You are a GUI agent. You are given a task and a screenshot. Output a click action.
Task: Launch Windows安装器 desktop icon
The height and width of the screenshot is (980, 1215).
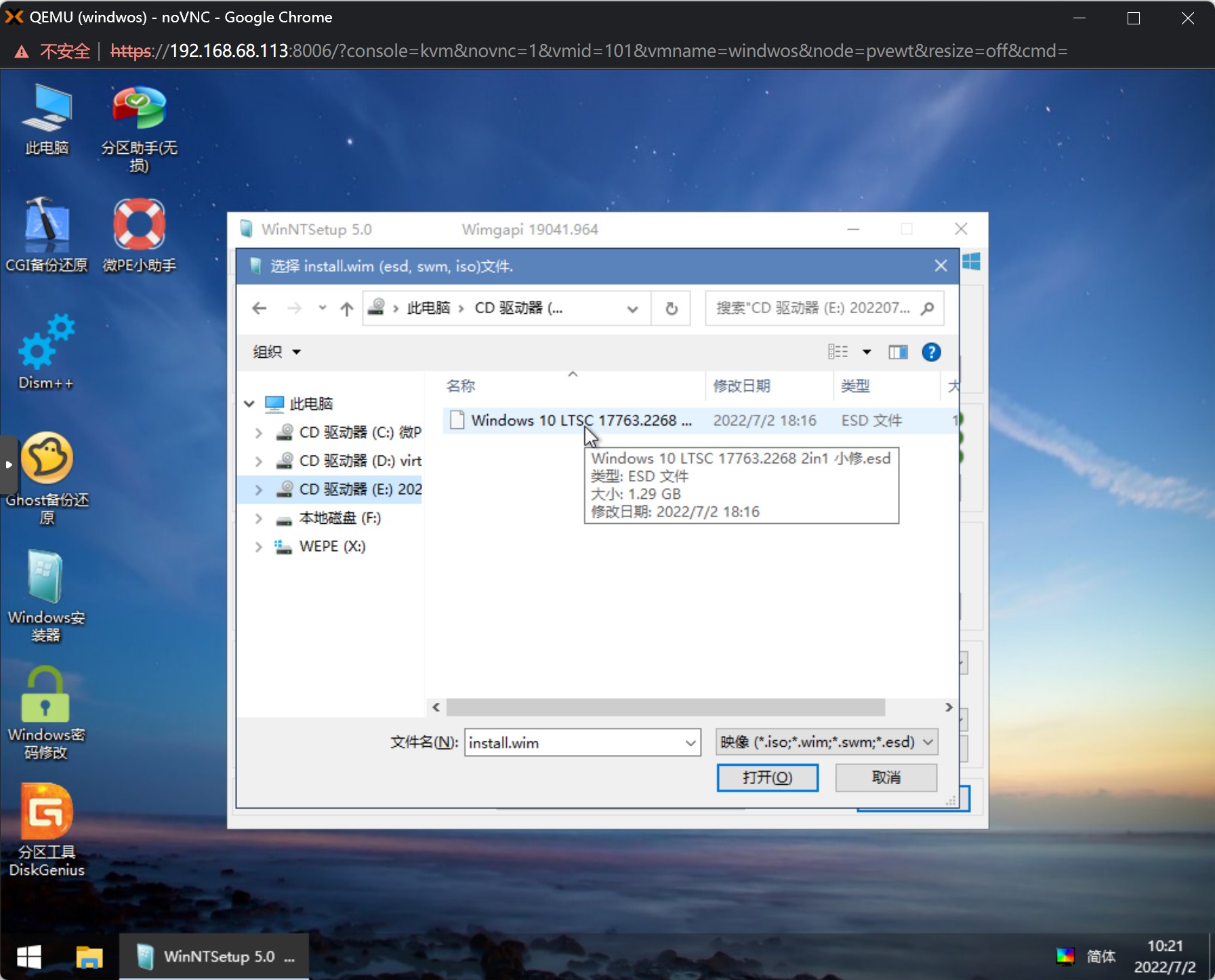click(x=46, y=596)
